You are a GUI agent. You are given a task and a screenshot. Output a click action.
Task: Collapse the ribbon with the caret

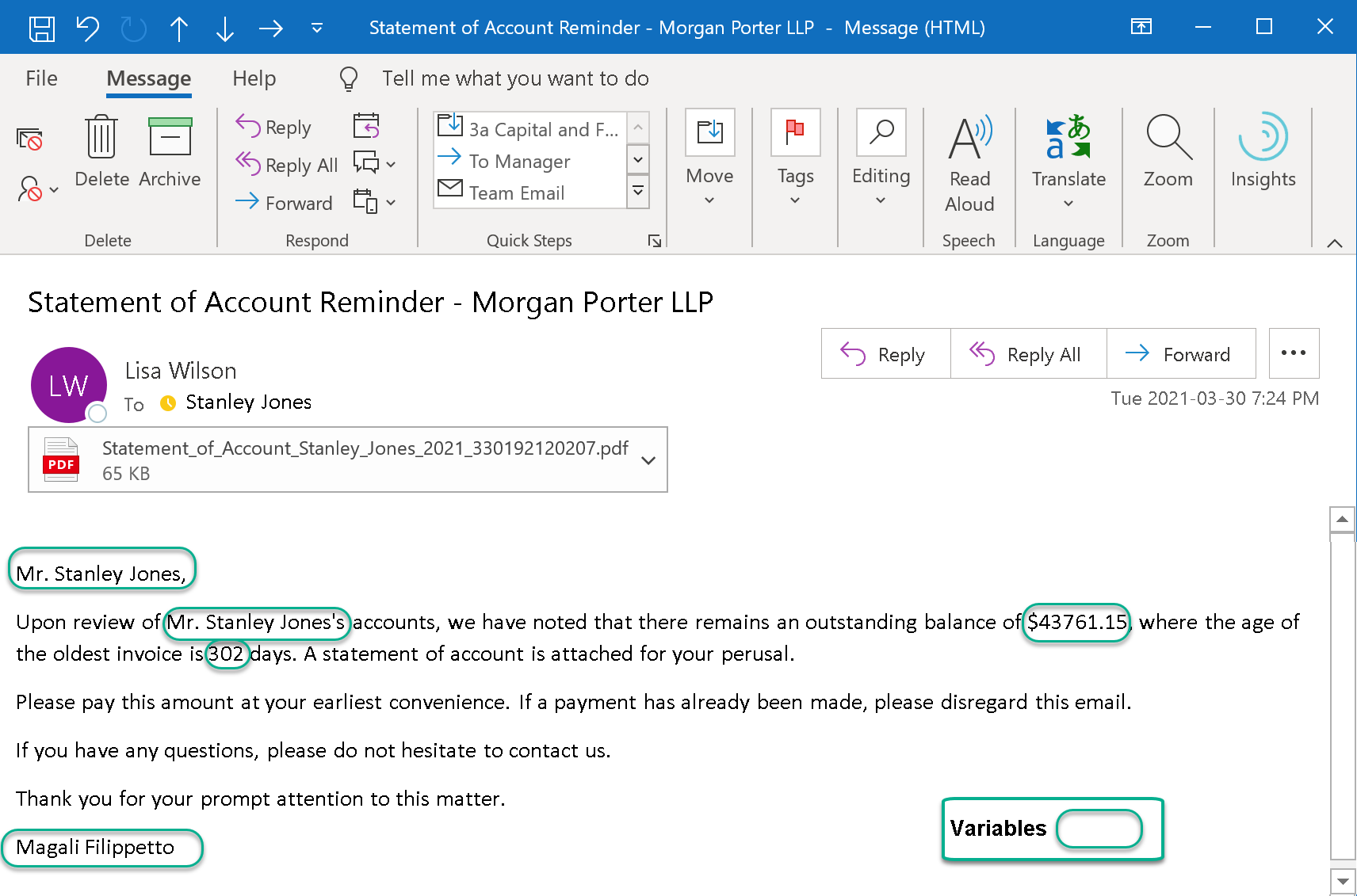point(1335,242)
